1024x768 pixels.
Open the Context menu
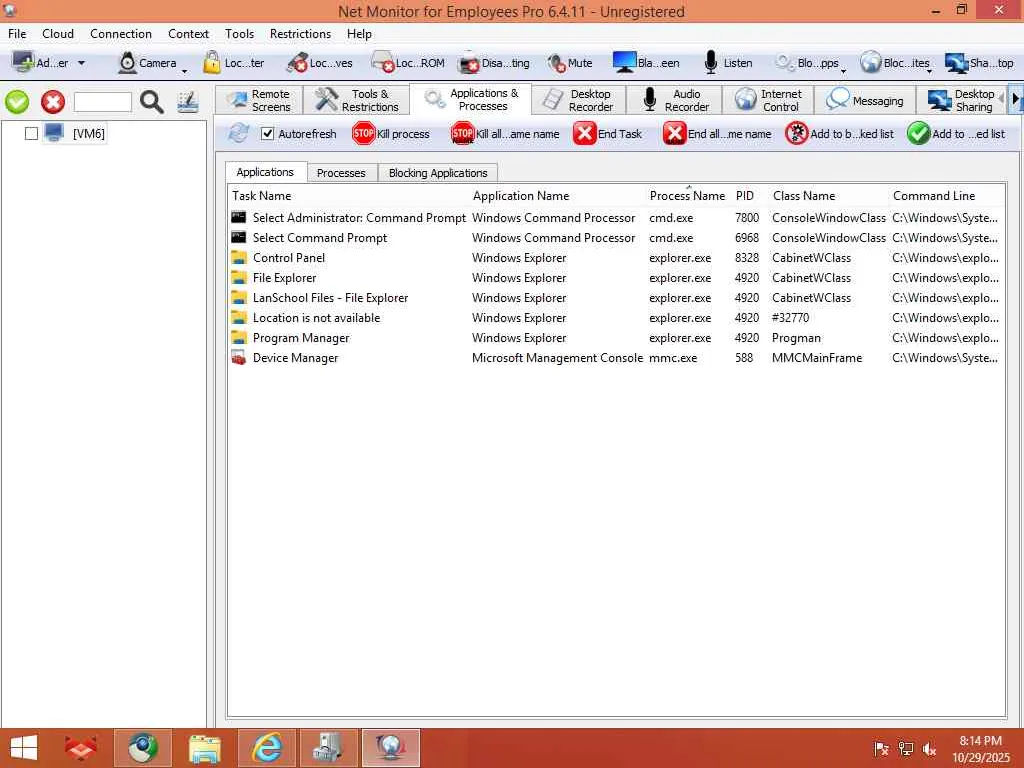pyautogui.click(x=188, y=33)
